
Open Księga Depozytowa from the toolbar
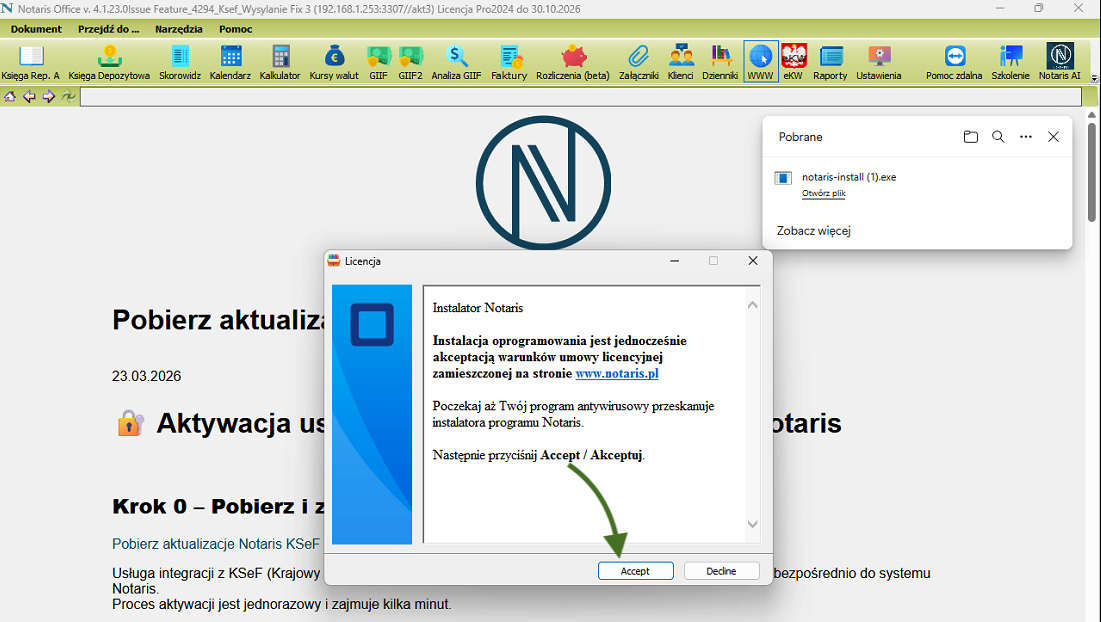pyautogui.click(x=109, y=62)
